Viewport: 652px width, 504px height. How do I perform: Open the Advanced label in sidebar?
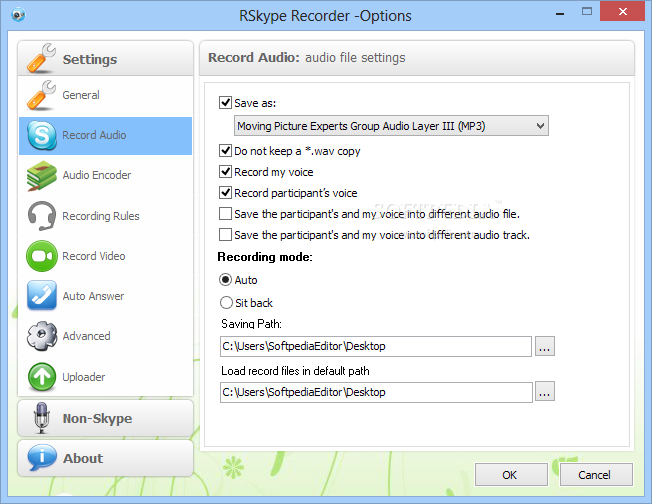[x=86, y=336]
